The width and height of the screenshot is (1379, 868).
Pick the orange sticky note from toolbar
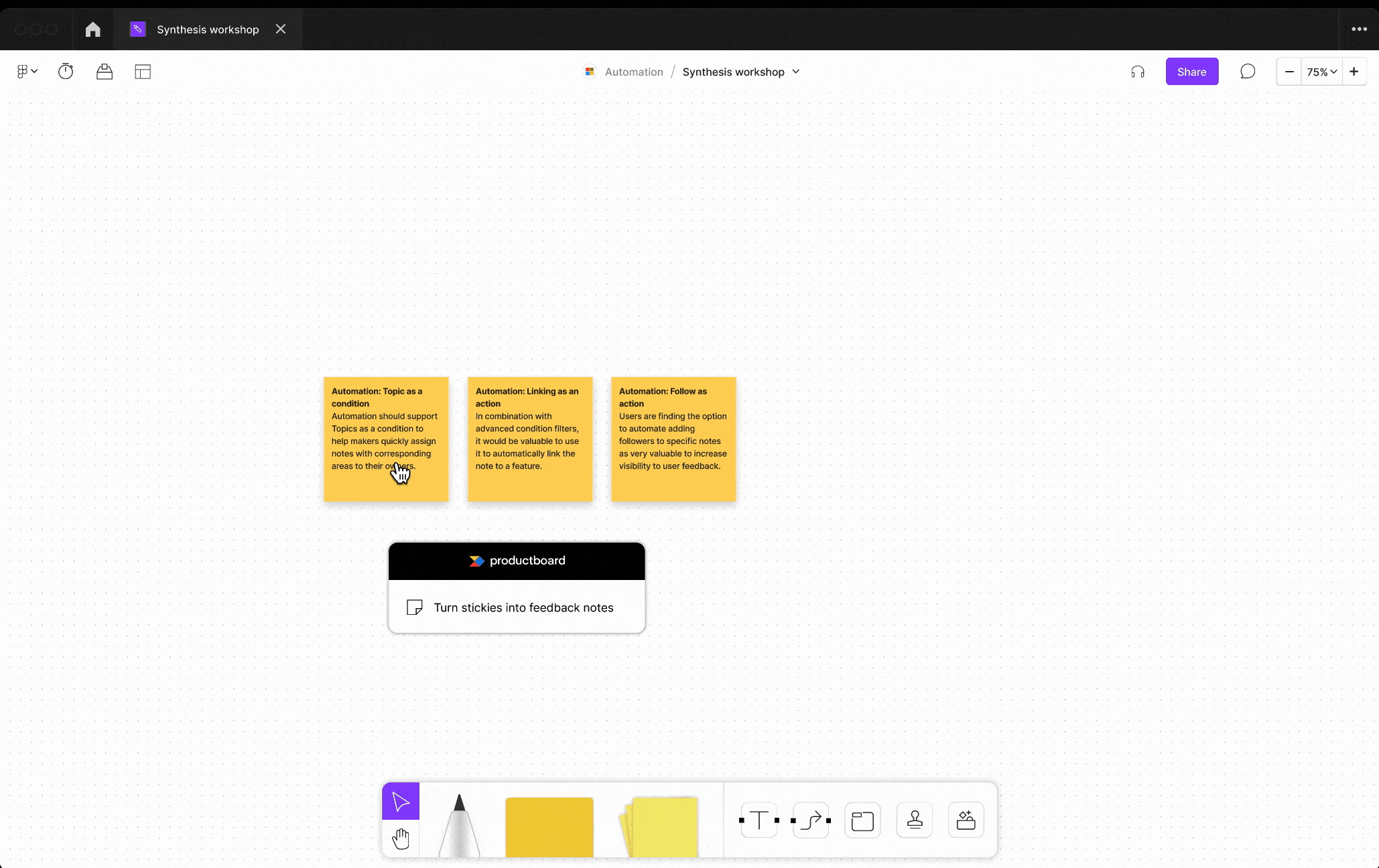pos(548,827)
